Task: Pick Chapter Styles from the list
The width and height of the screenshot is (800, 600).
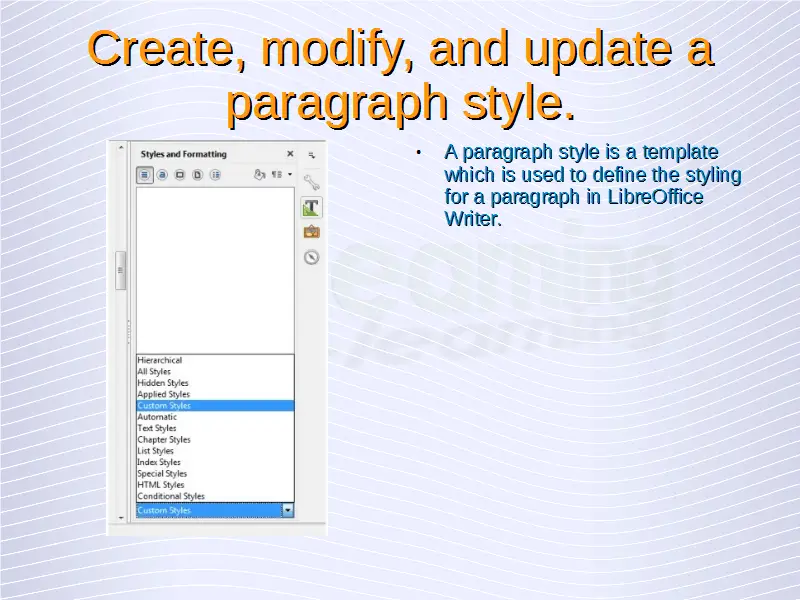Action: [163, 440]
